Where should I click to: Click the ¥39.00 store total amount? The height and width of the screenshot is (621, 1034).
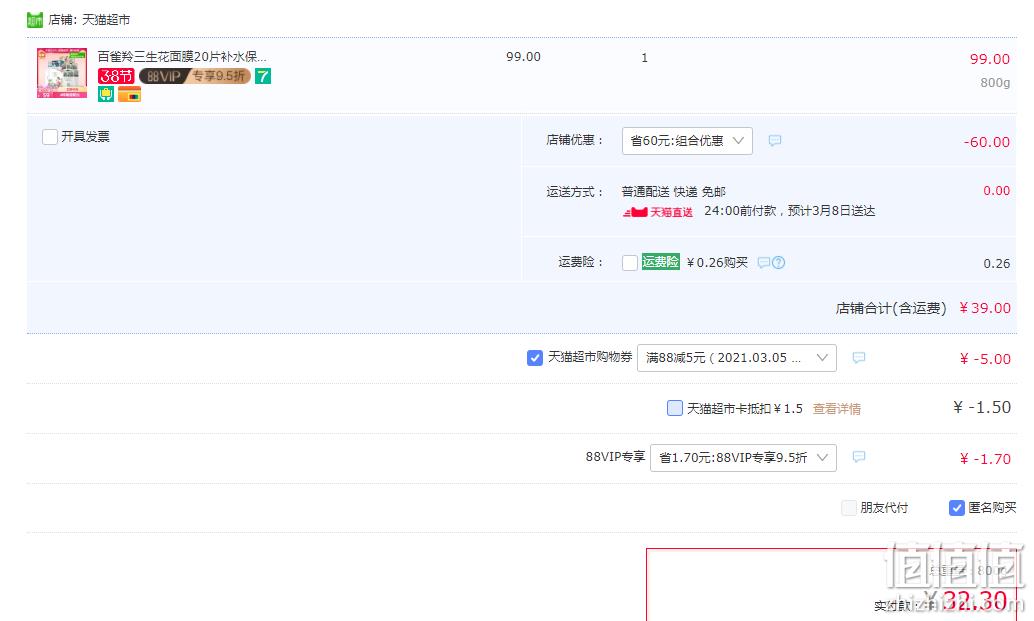(x=985, y=308)
